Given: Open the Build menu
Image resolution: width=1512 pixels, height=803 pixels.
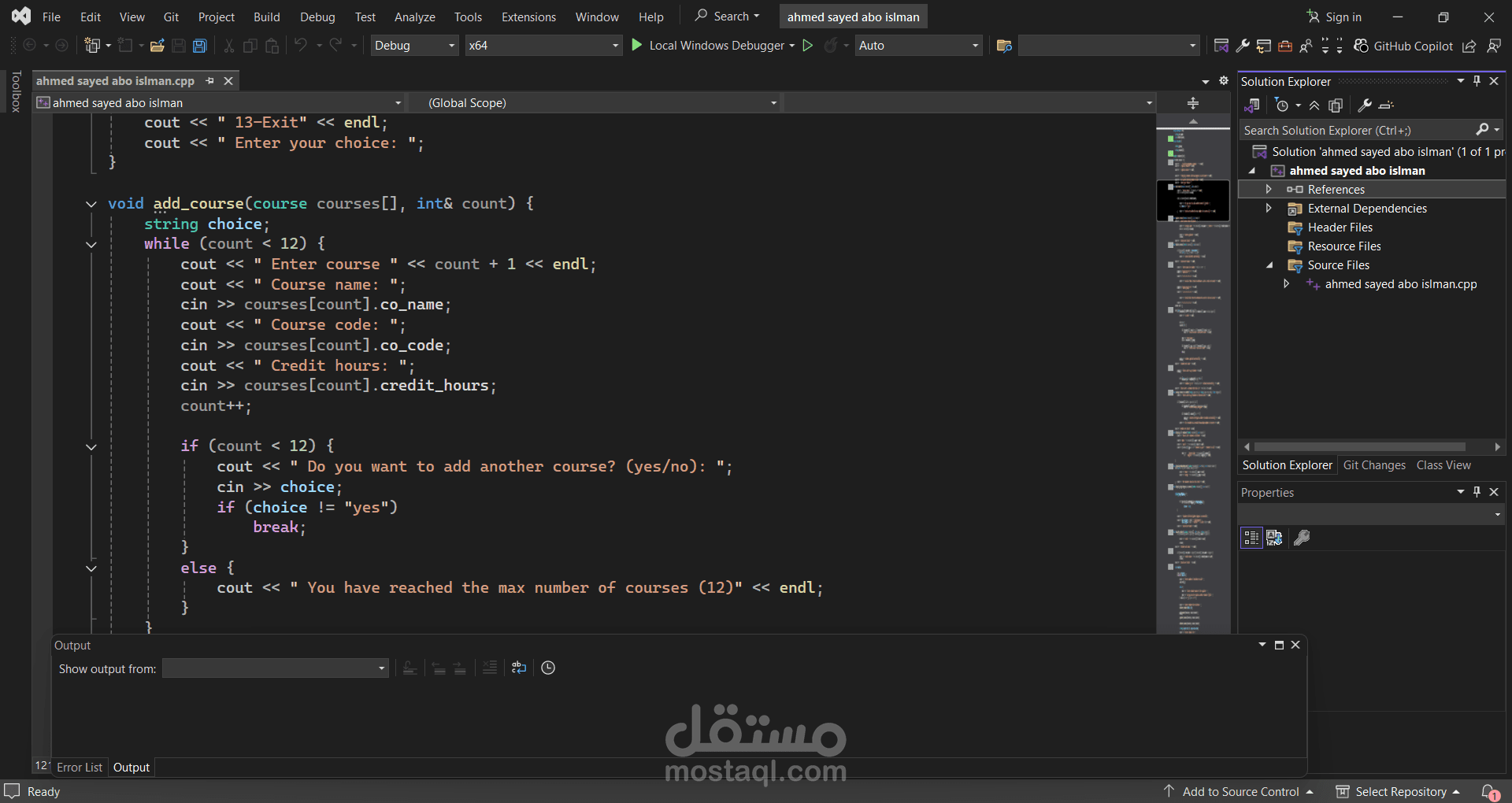Looking at the screenshot, I should (x=267, y=17).
